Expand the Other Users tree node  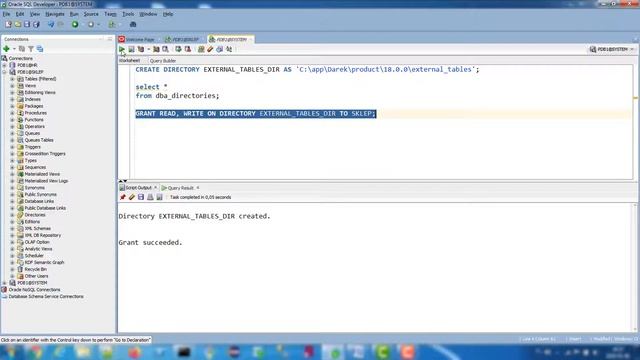12,276
